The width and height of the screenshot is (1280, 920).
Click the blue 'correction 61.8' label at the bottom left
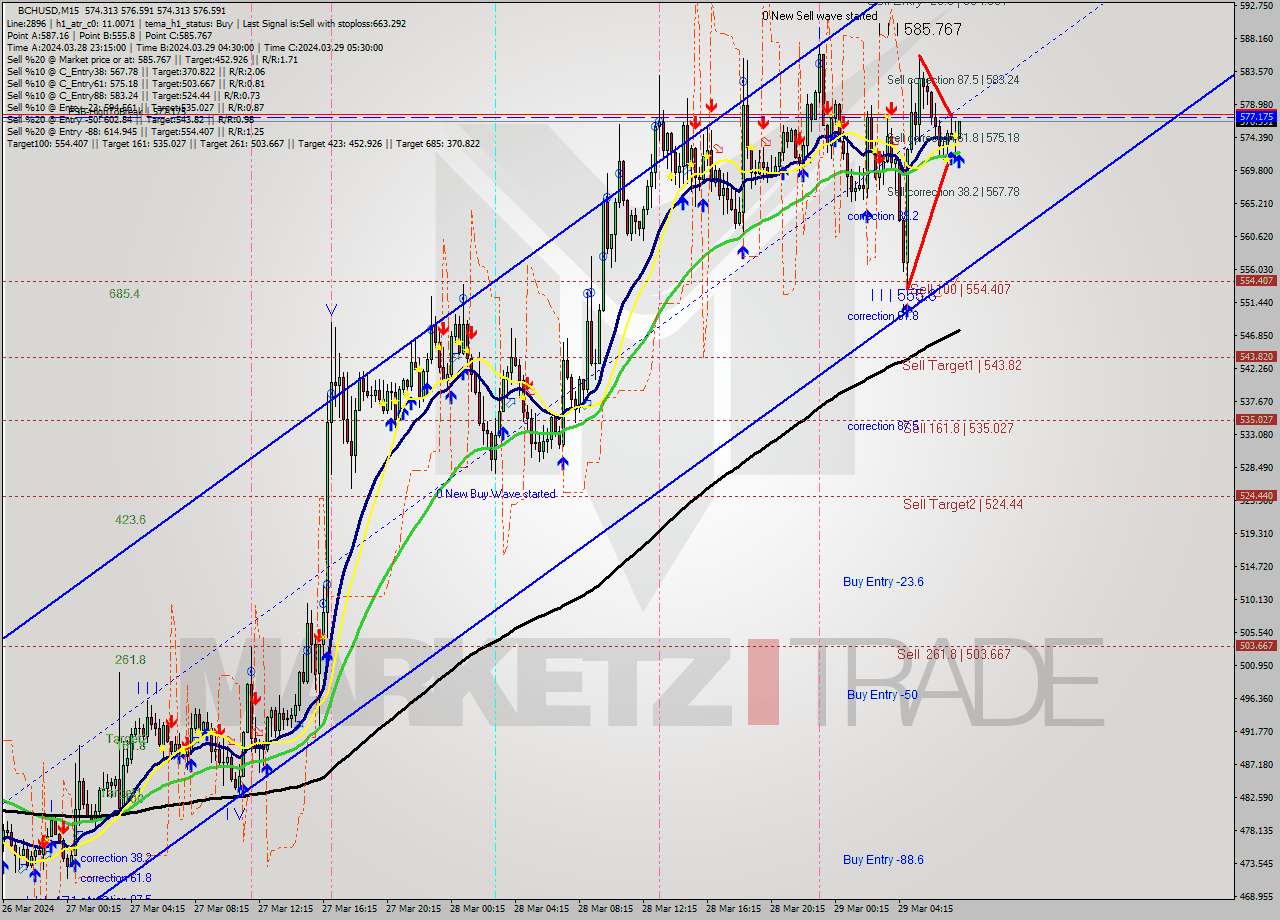pos(118,878)
